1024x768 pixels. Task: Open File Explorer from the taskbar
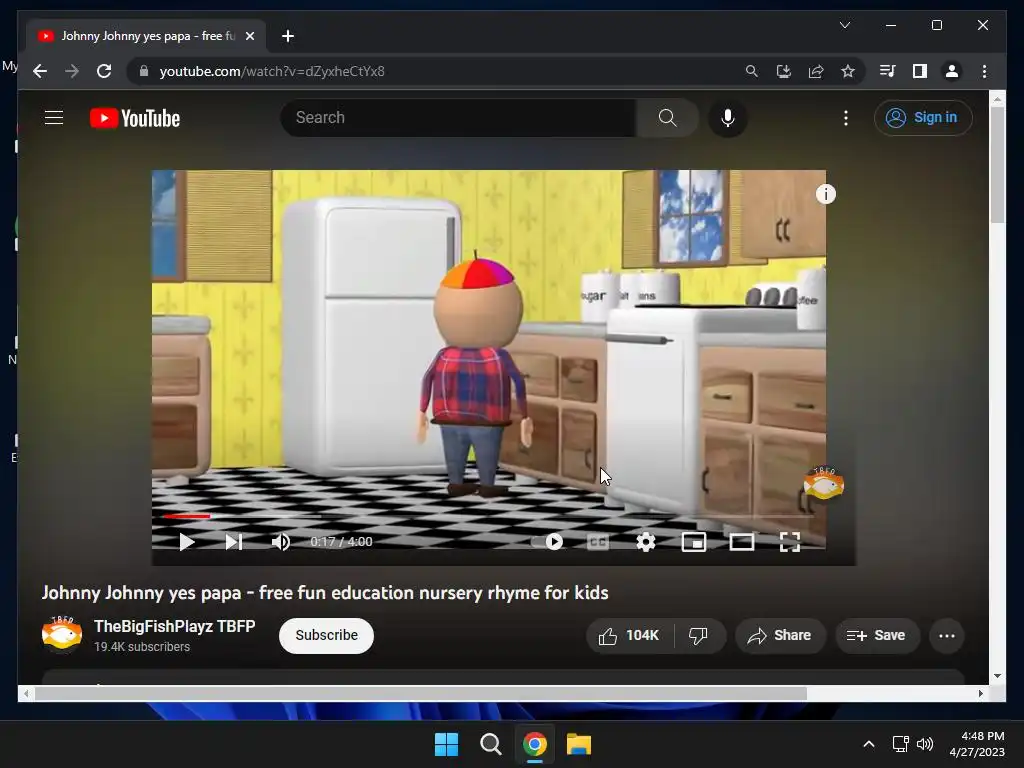579,744
